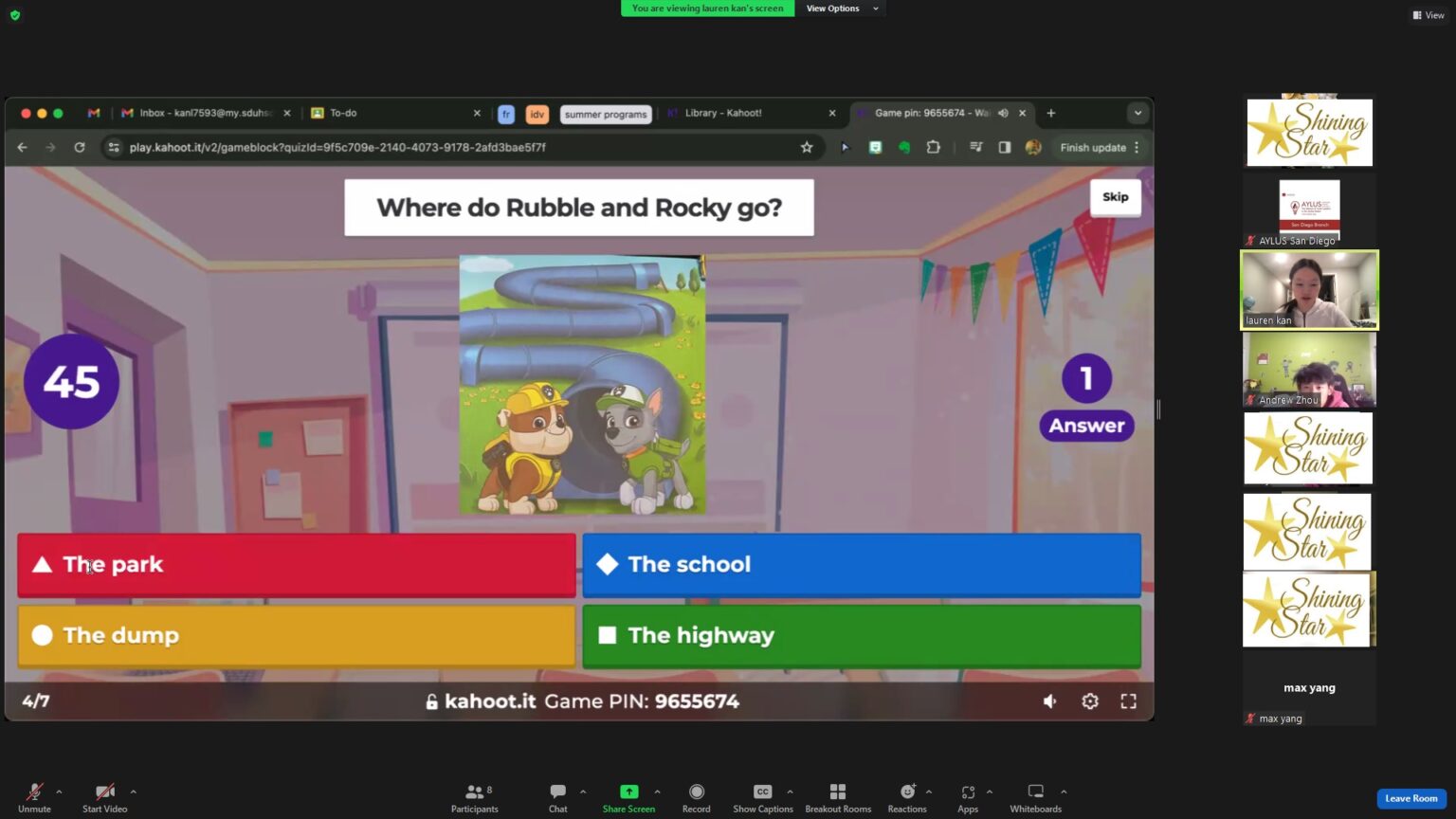
Task: Expand Apps options arrow
Action: (x=990, y=792)
